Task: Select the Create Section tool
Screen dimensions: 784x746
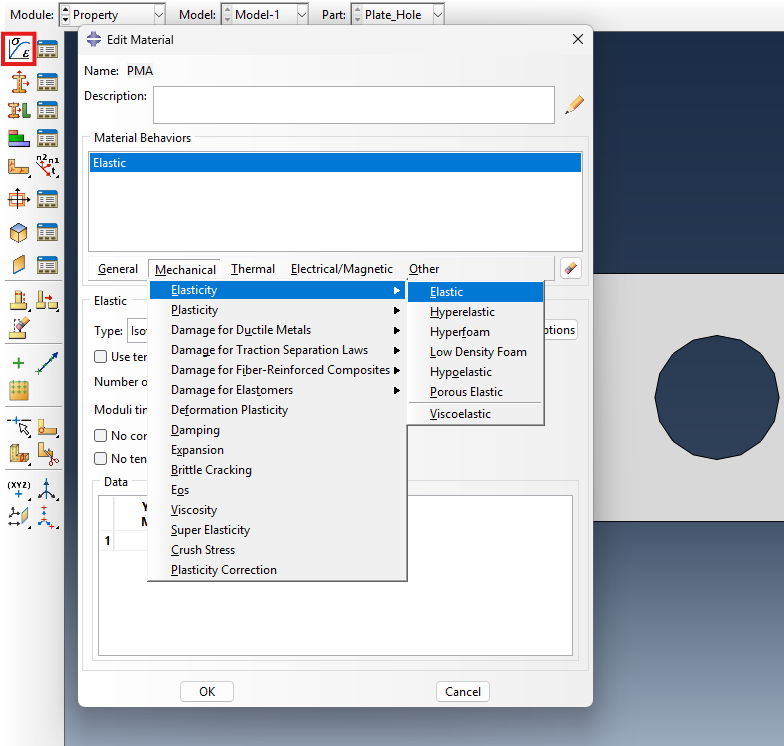Action: click(x=19, y=81)
